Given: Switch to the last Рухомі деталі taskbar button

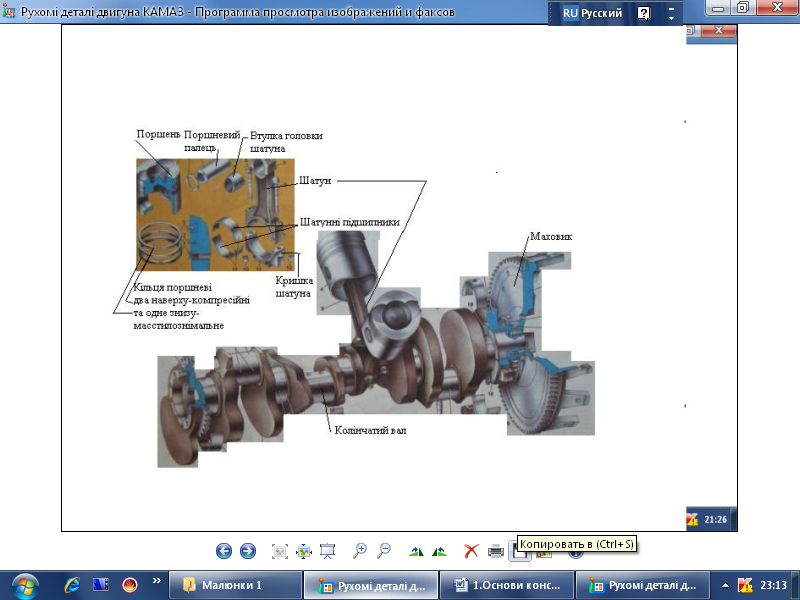Looking at the screenshot, I should tap(642, 585).
